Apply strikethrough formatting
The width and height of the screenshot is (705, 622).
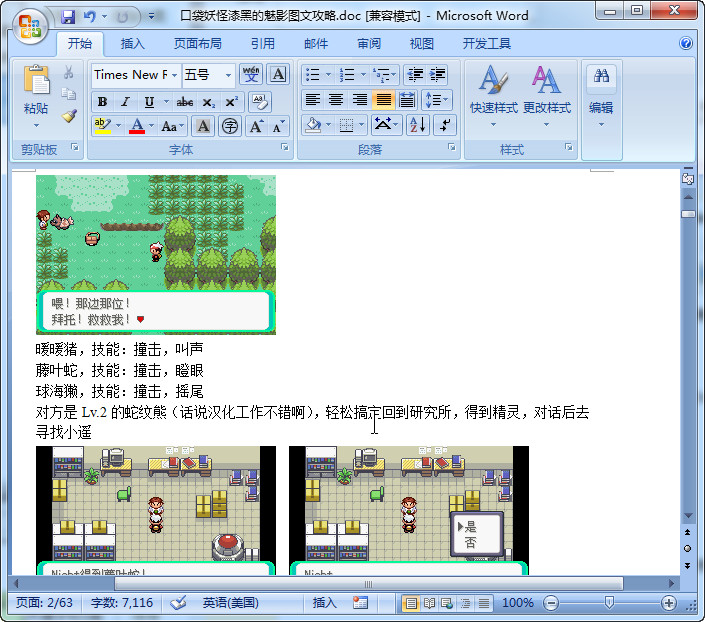click(x=185, y=102)
